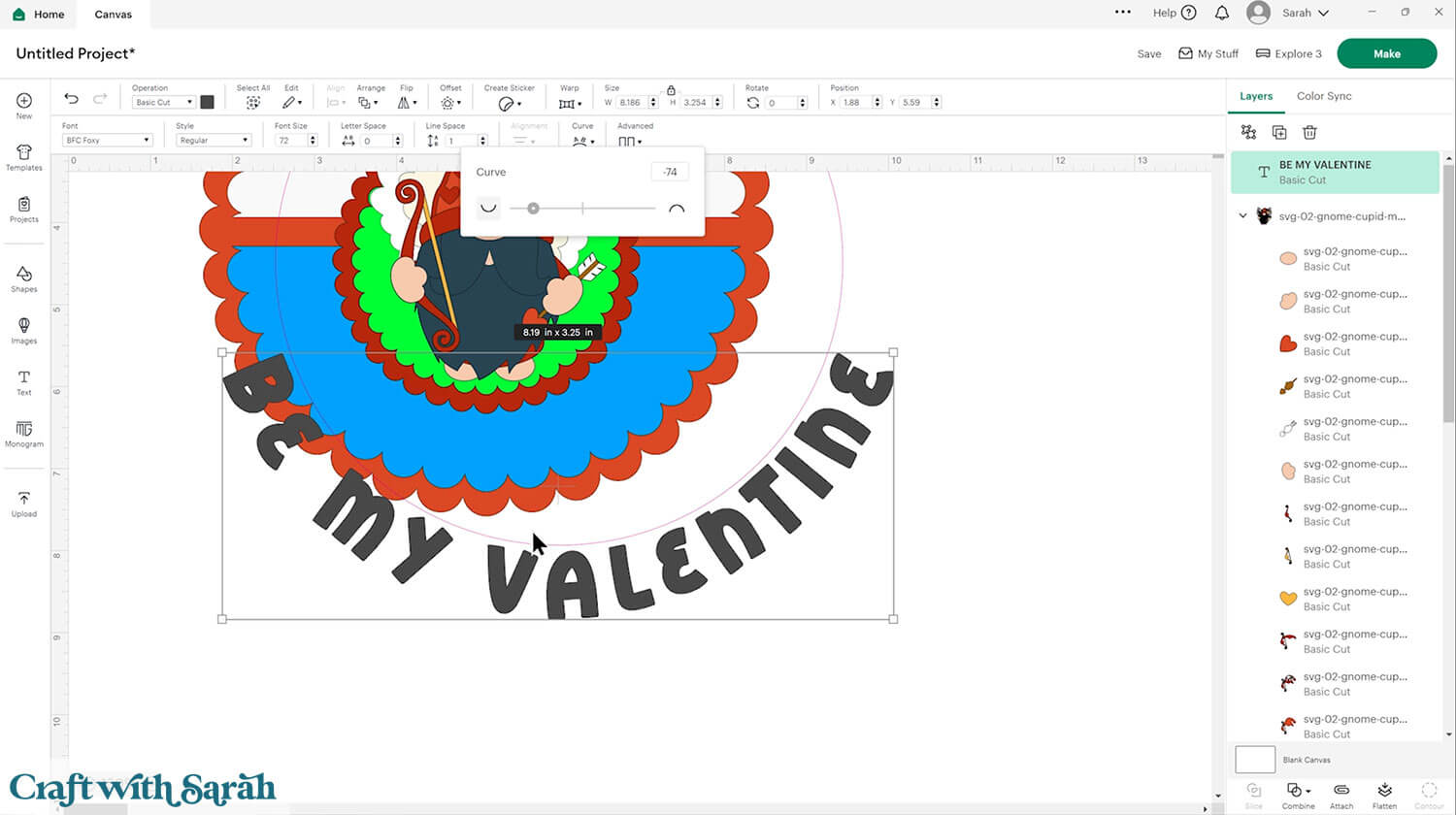
Task: Delete layer with trash icon
Action: [1309, 132]
